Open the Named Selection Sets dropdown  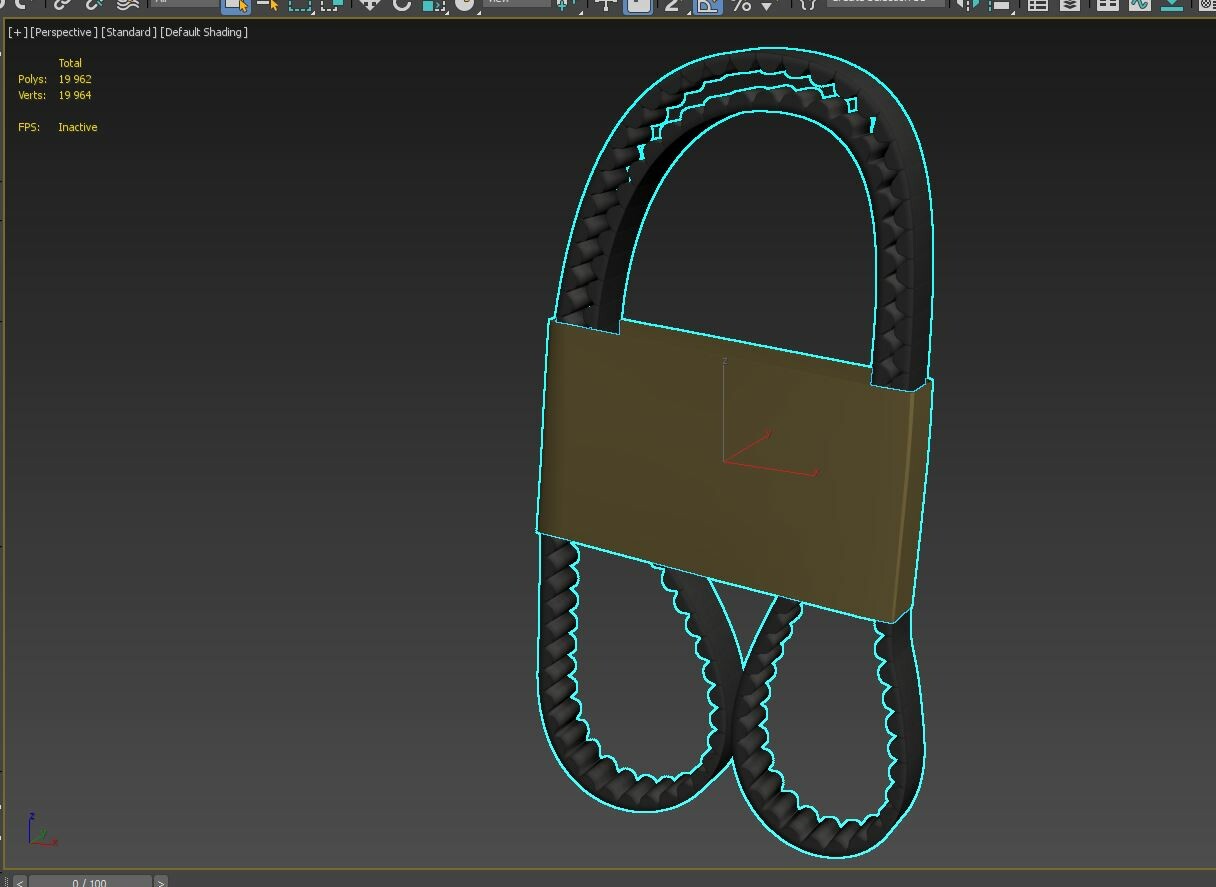(886, 3)
